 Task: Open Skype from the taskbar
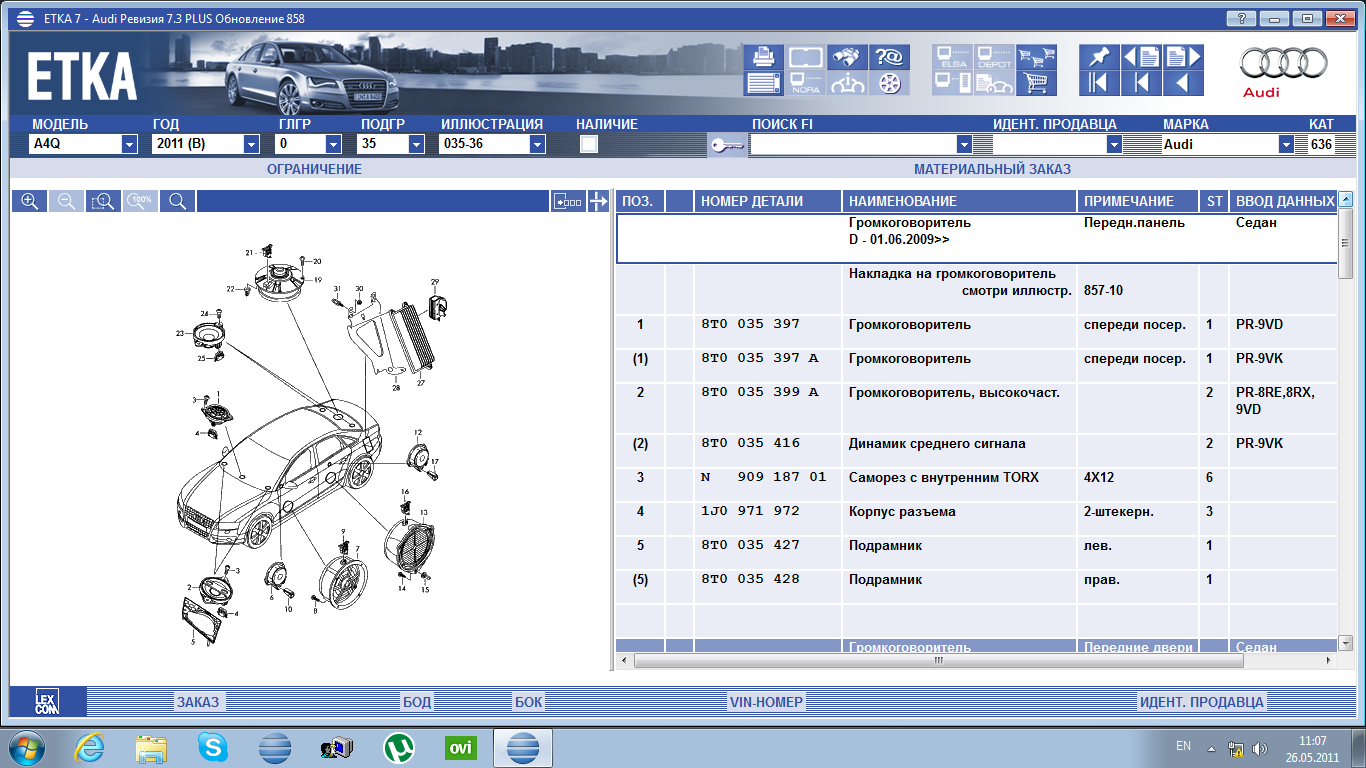pyautogui.click(x=213, y=747)
